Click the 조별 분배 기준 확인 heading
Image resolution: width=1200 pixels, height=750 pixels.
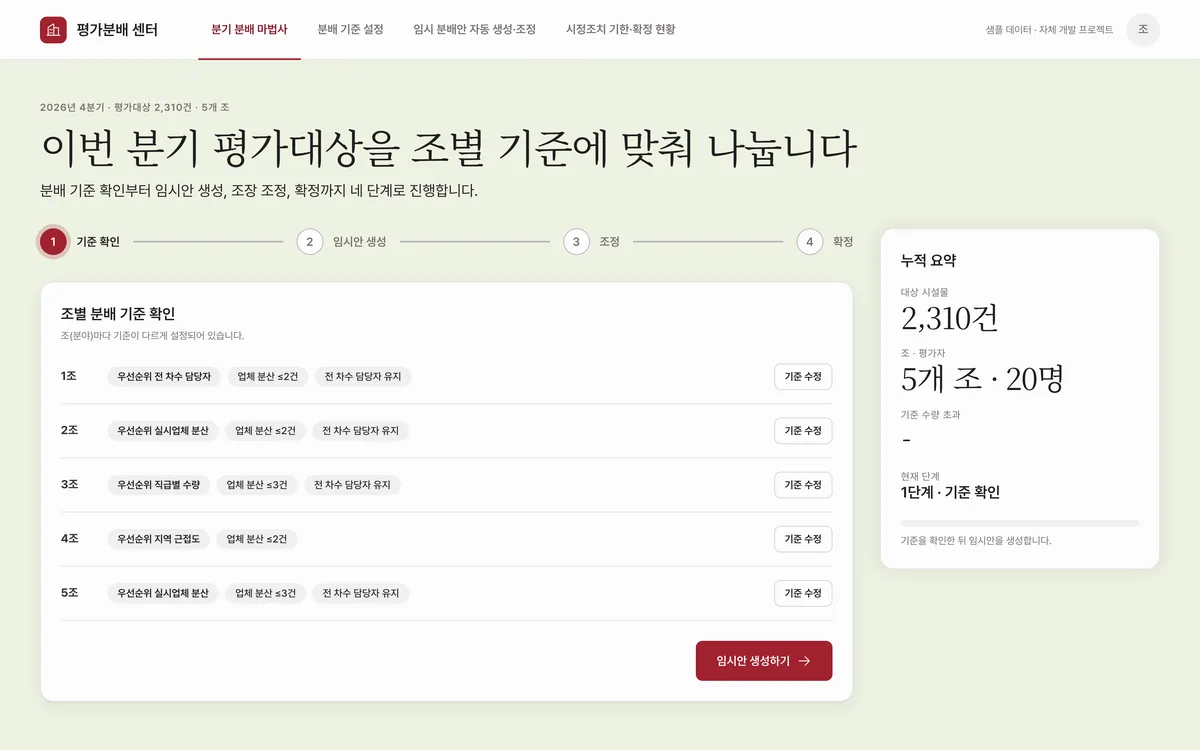point(118,314)
